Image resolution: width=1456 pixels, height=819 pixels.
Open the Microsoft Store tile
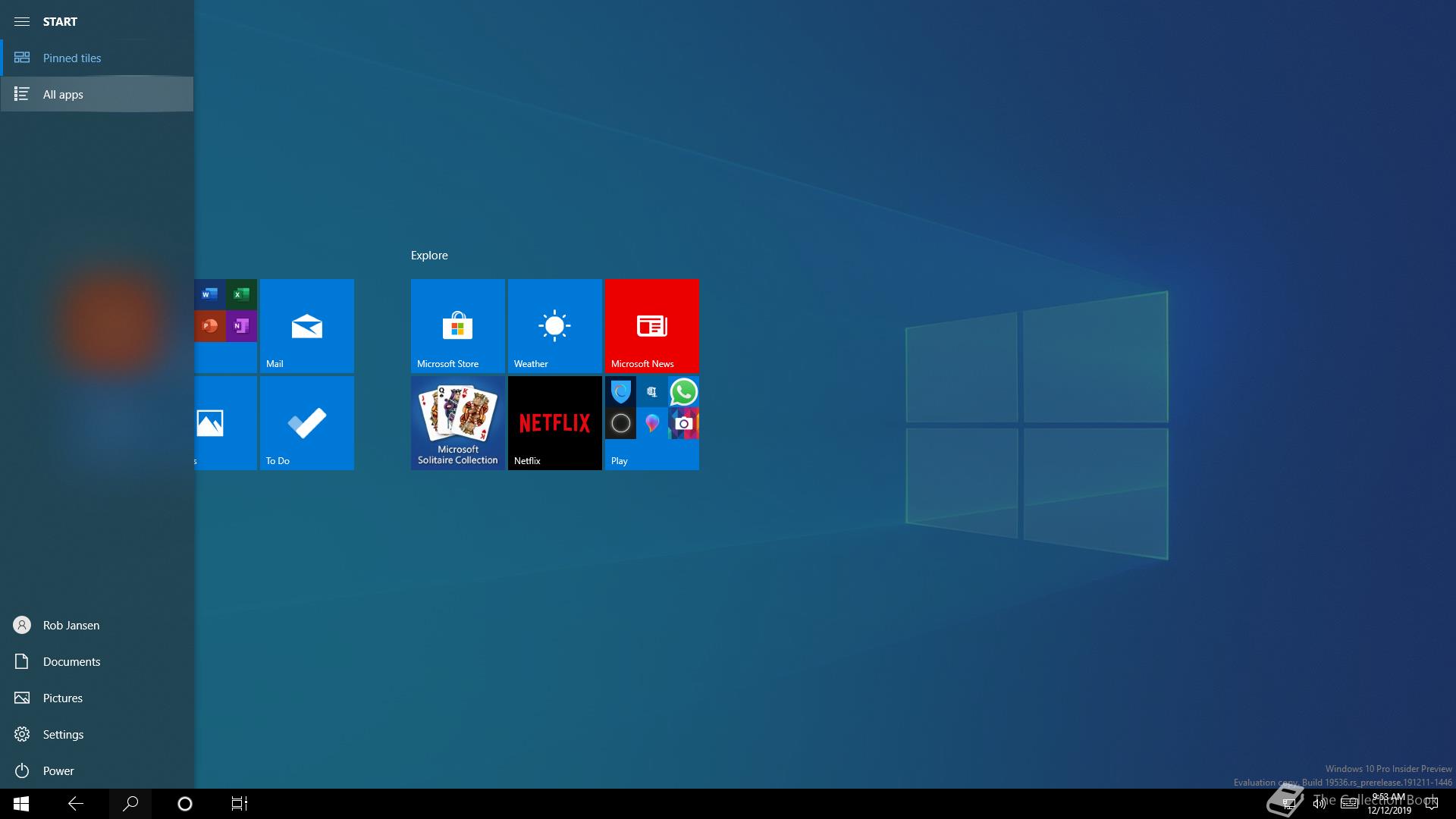coord(457,325)
